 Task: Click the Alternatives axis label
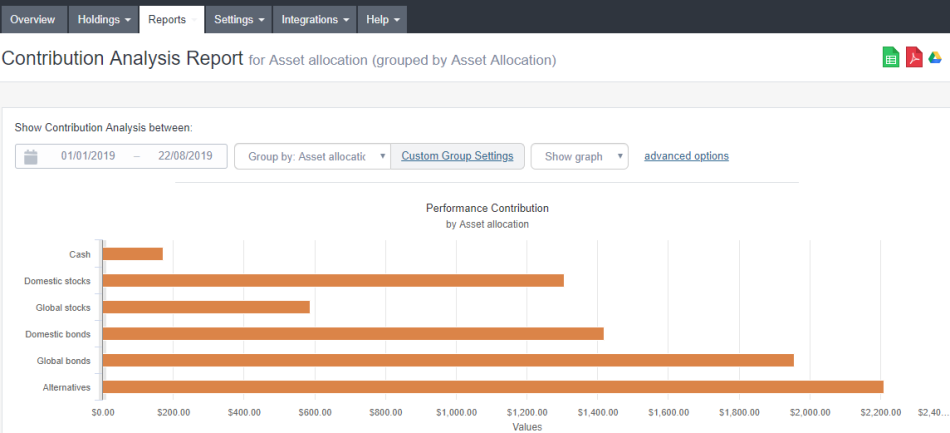pyautogui.click(x=67, y=388)
